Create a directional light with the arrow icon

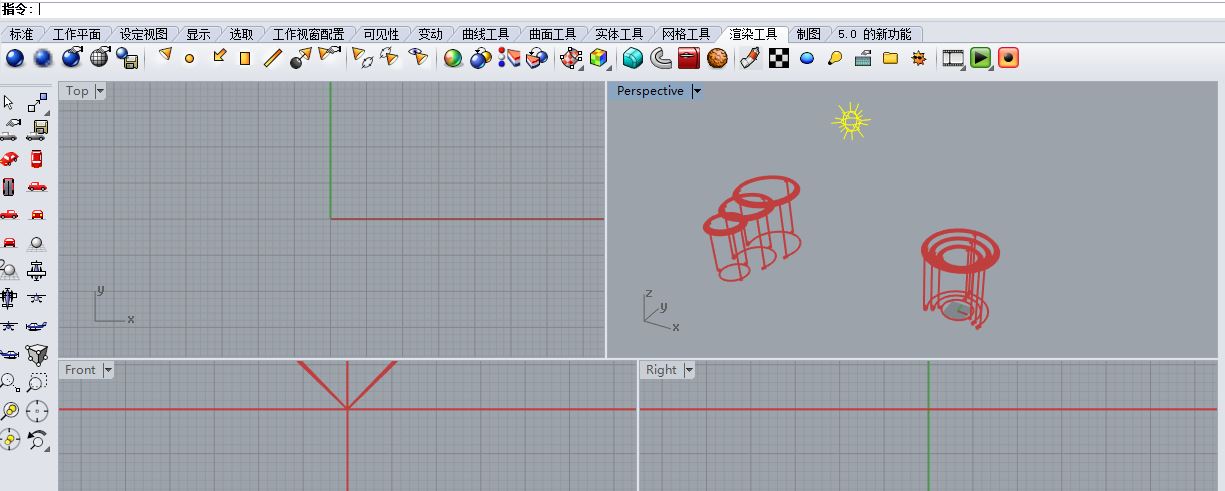[219, 56]
